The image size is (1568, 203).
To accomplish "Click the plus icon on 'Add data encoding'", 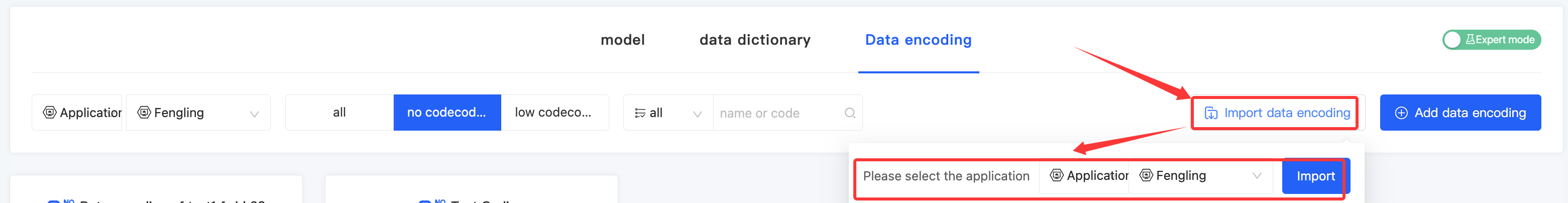I will pyautogui.click(x=1401, y=113).
